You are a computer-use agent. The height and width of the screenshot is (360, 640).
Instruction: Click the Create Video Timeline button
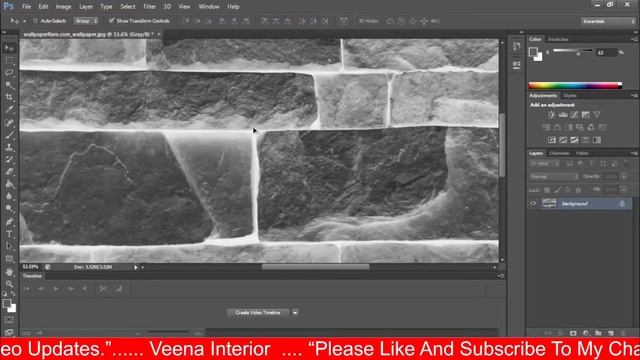click(258, 313)
